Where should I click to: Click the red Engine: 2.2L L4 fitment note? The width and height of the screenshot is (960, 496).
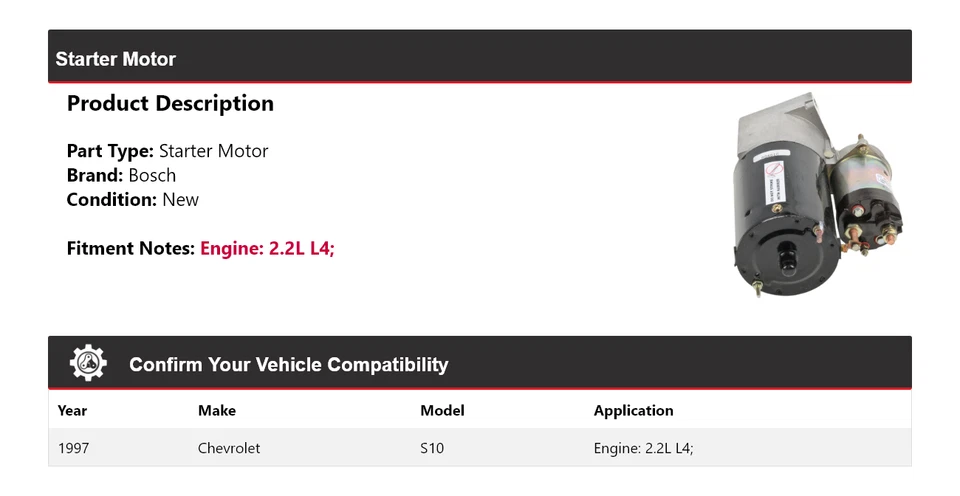pyautogui.click(x=267, y=249)
